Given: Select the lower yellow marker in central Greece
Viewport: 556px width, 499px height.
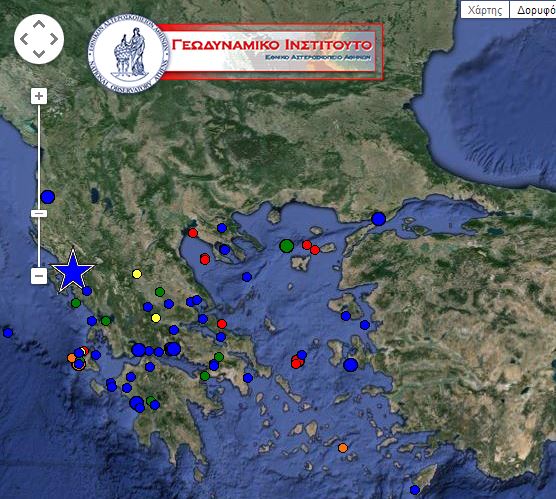Looking at the screenshot, I should pyautogui.click(x=156, y=318).
